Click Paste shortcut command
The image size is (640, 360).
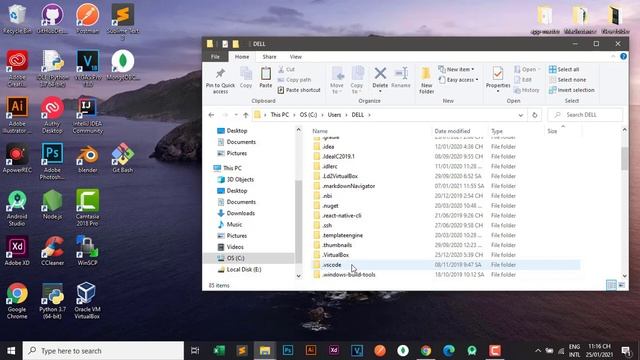pyautogui.click(x=299, y=90)
